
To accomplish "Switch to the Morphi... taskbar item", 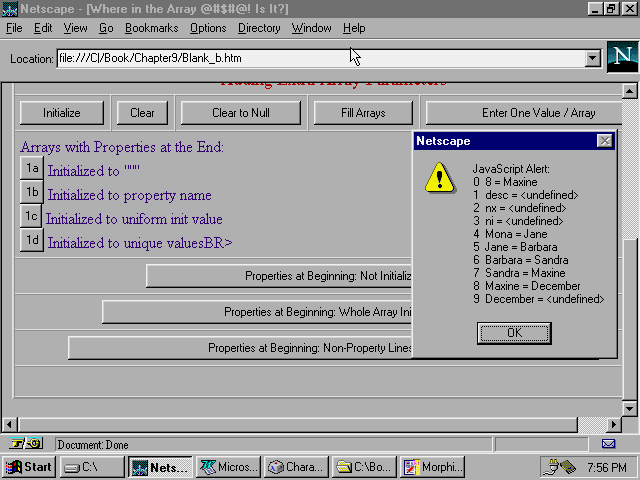I will click(433, 467).
